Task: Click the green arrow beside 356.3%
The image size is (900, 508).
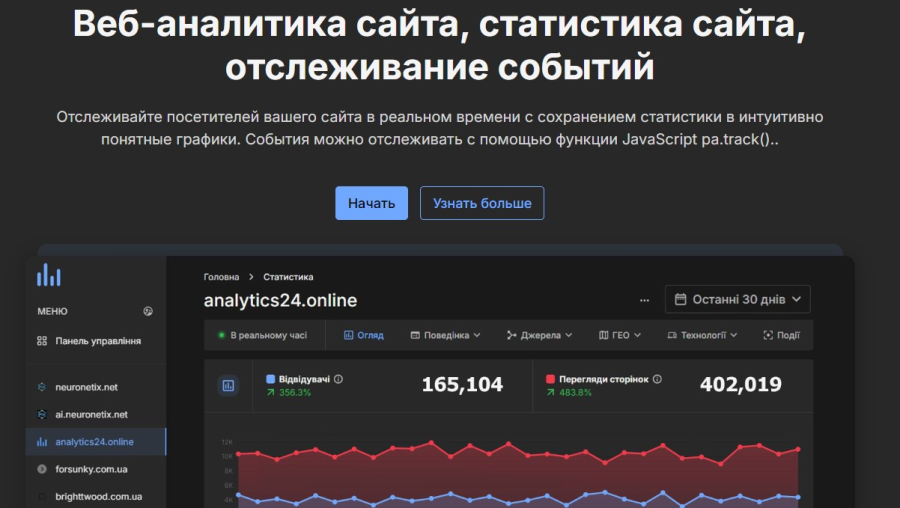Action: point(270,393)
